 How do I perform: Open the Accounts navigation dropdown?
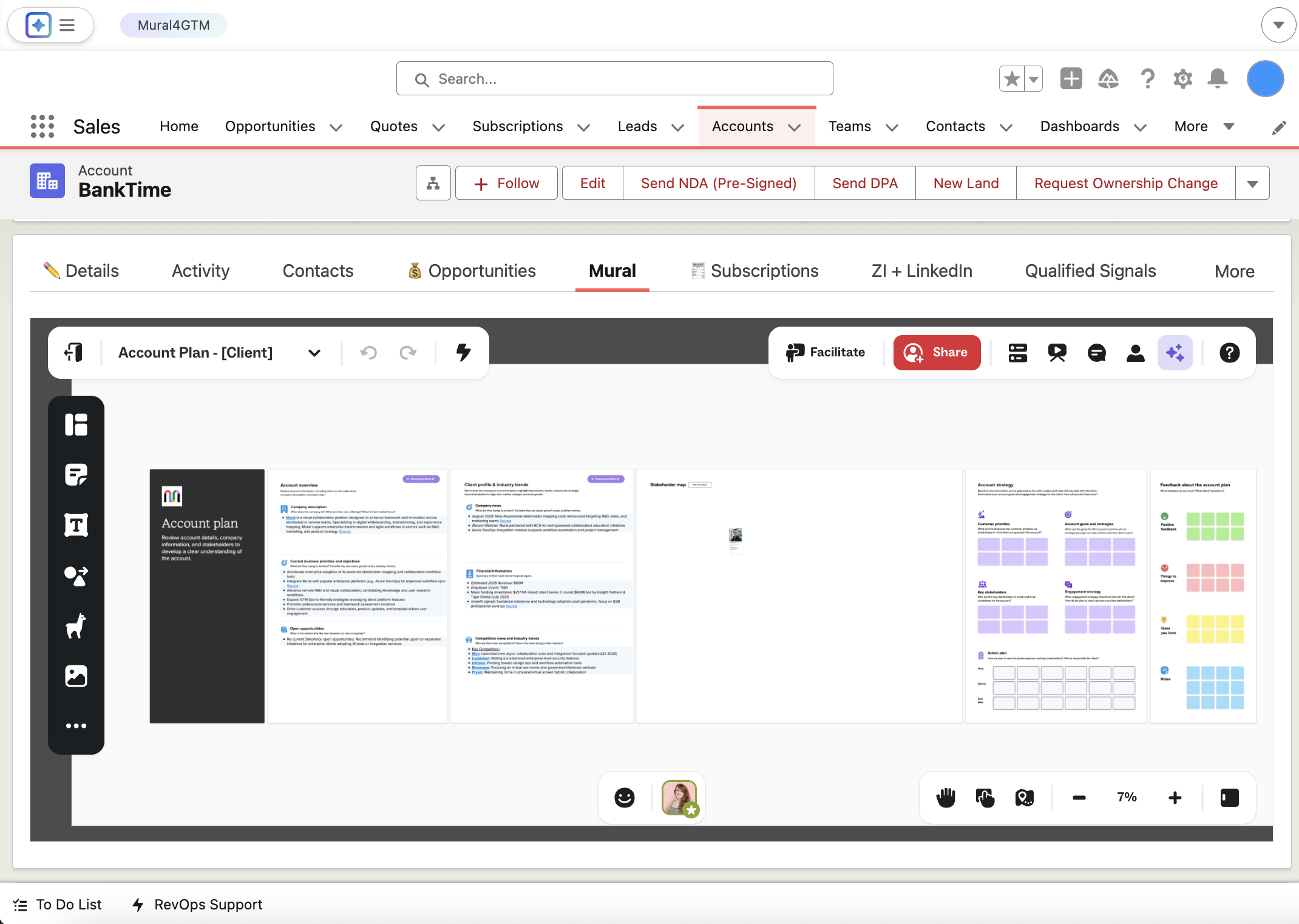(x=795, y=127)
